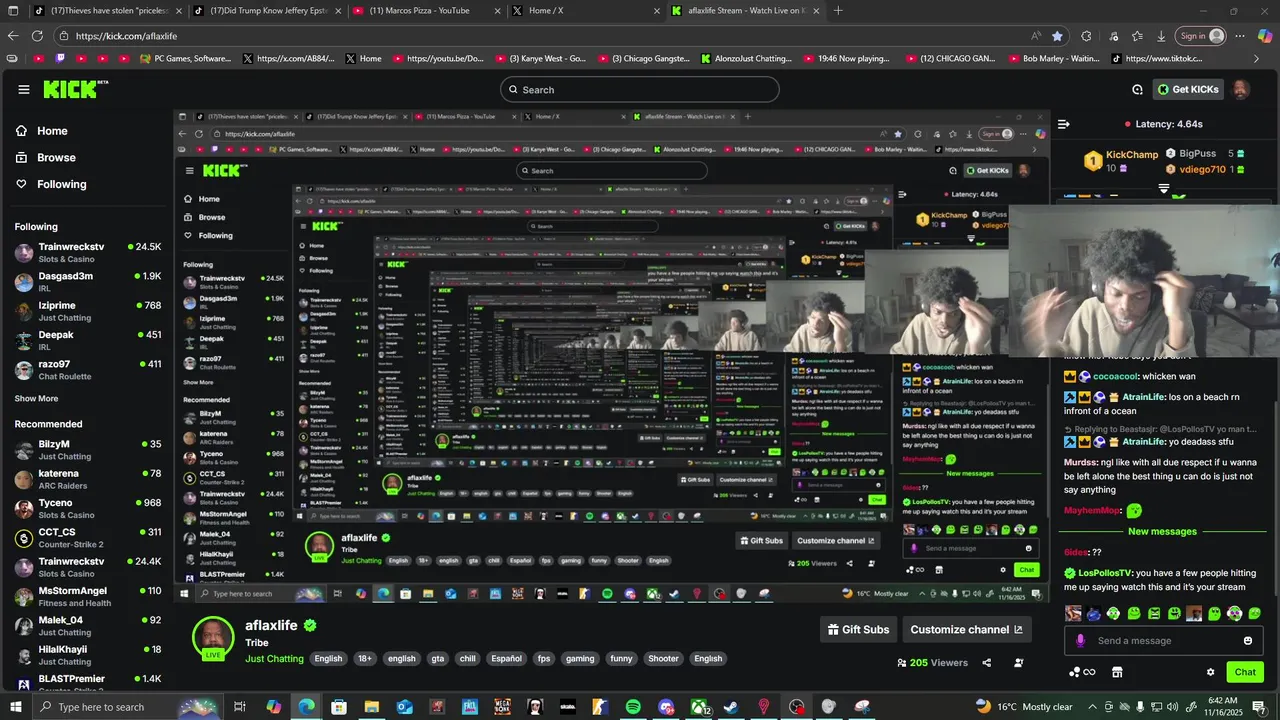Viewport: 1280px width, 720px height.
Task: Open CCT_CS Counter-Strike 2 channel
Action: [88, 538]
